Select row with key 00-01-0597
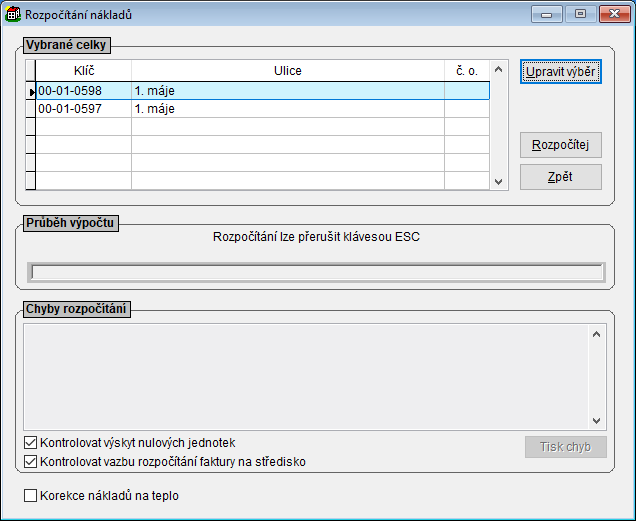The width and height of the screenshot is (636, 521). [x=70, y=109]
